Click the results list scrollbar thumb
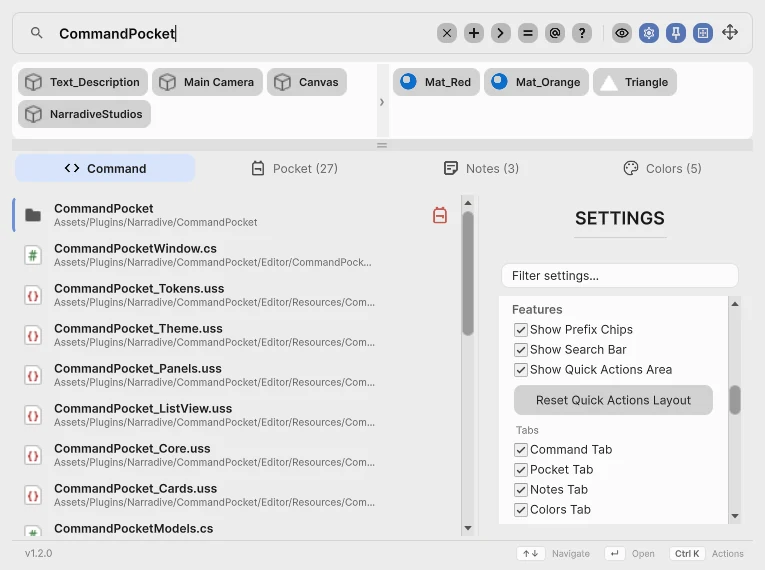 pos(468,273)
